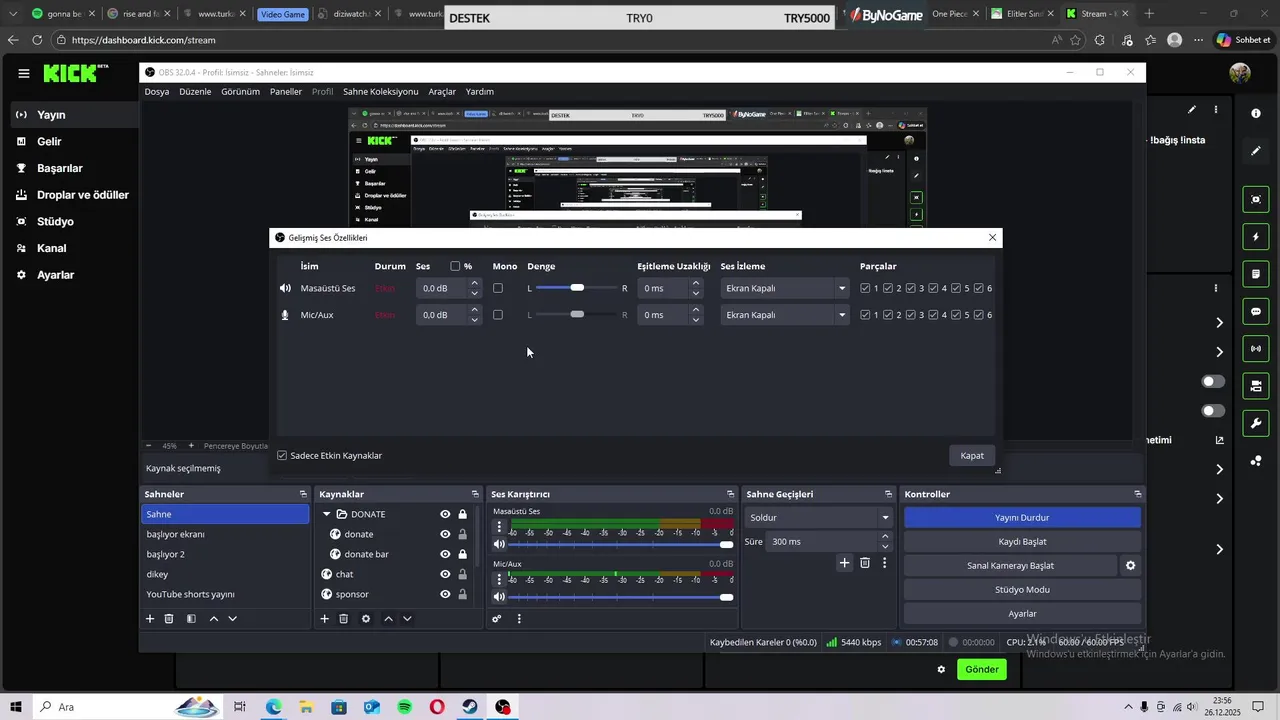Image resolution: width=1280 pixels, height=720 pixels.
Task: Open advanced audio properties gears in Ses Karıştırıcı
Action: click(496, 619)
